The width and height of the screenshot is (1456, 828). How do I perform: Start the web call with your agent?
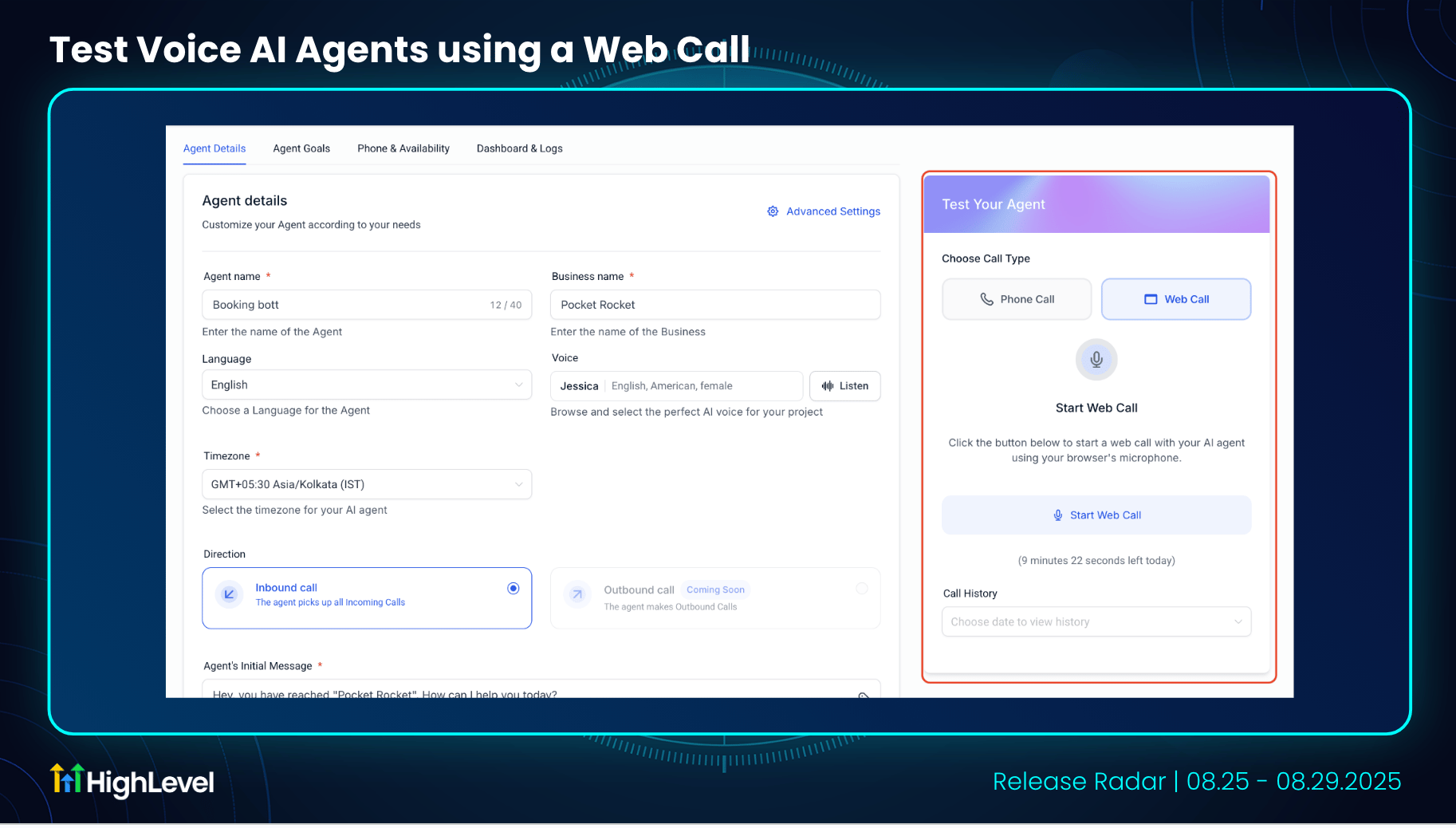point(1096,515)
